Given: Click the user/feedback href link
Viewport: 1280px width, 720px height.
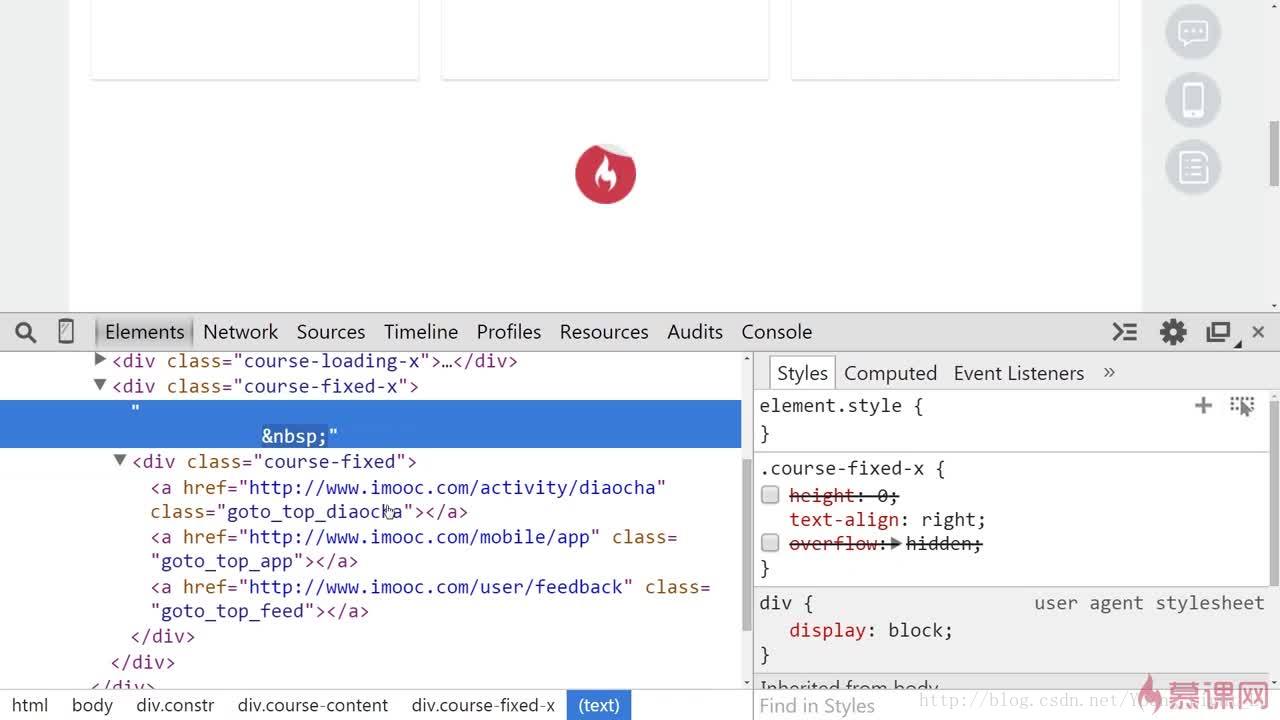Looking at the screenshot, I should pyautogui.click(x=436, y=587).
